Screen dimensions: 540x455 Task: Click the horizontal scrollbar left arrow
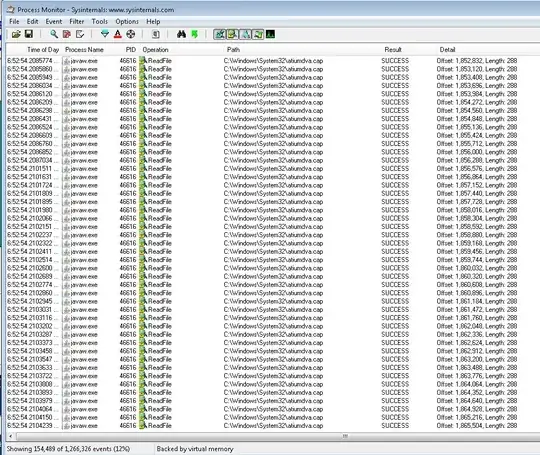pyautogui.click(x=11, y=436)
